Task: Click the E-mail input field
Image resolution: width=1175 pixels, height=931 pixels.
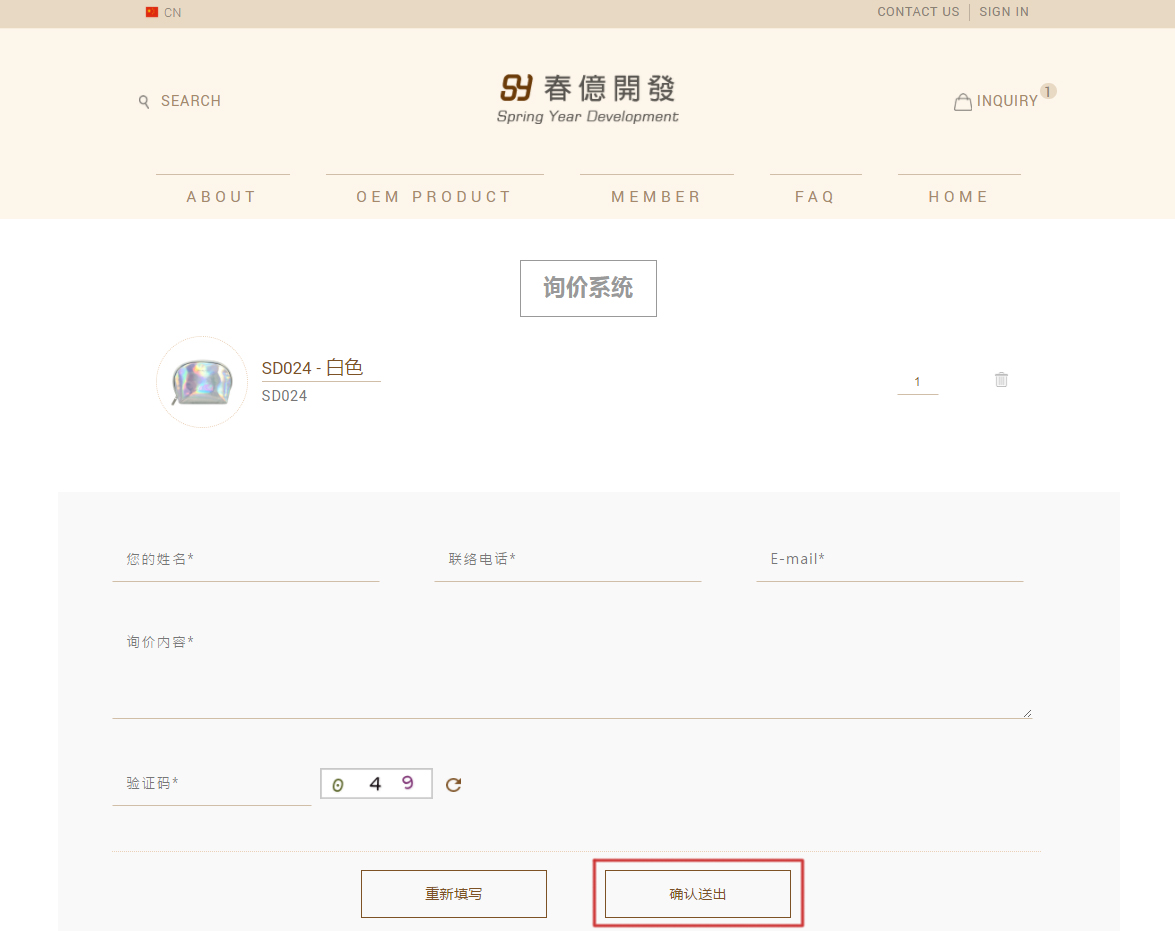Action: click(889, 560)
